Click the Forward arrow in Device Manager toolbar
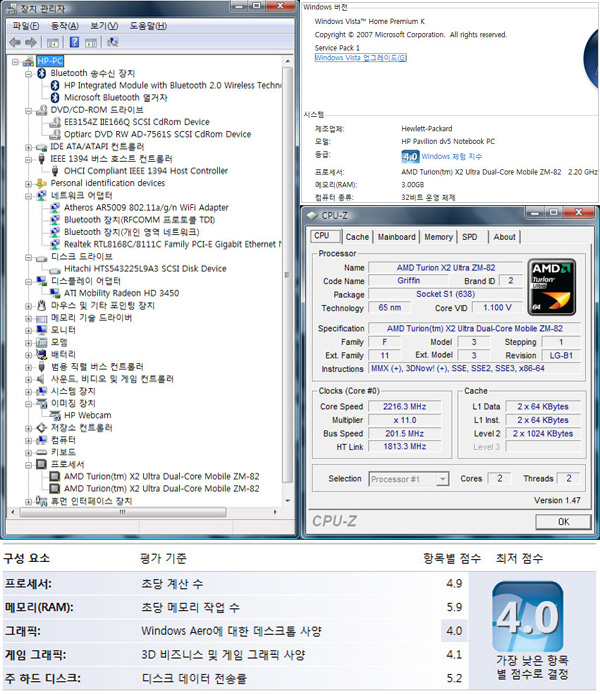This screenshot has height=694, width=600. click(x=31, y=42)
